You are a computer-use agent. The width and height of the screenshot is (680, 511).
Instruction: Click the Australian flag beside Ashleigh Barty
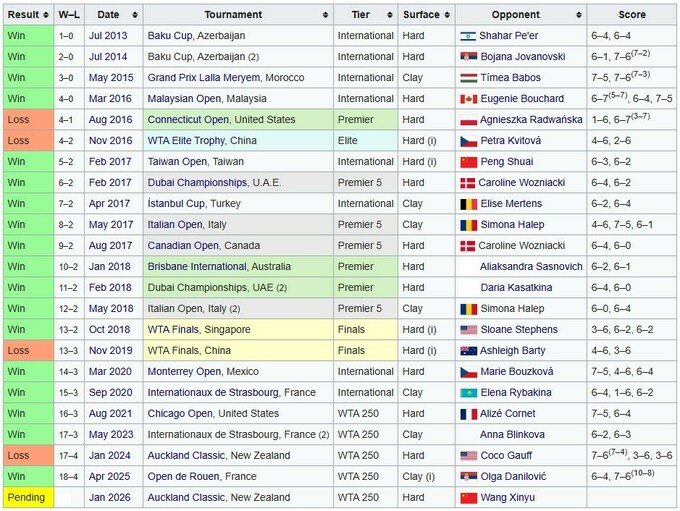pyautogui.click(x=468, y=351)
